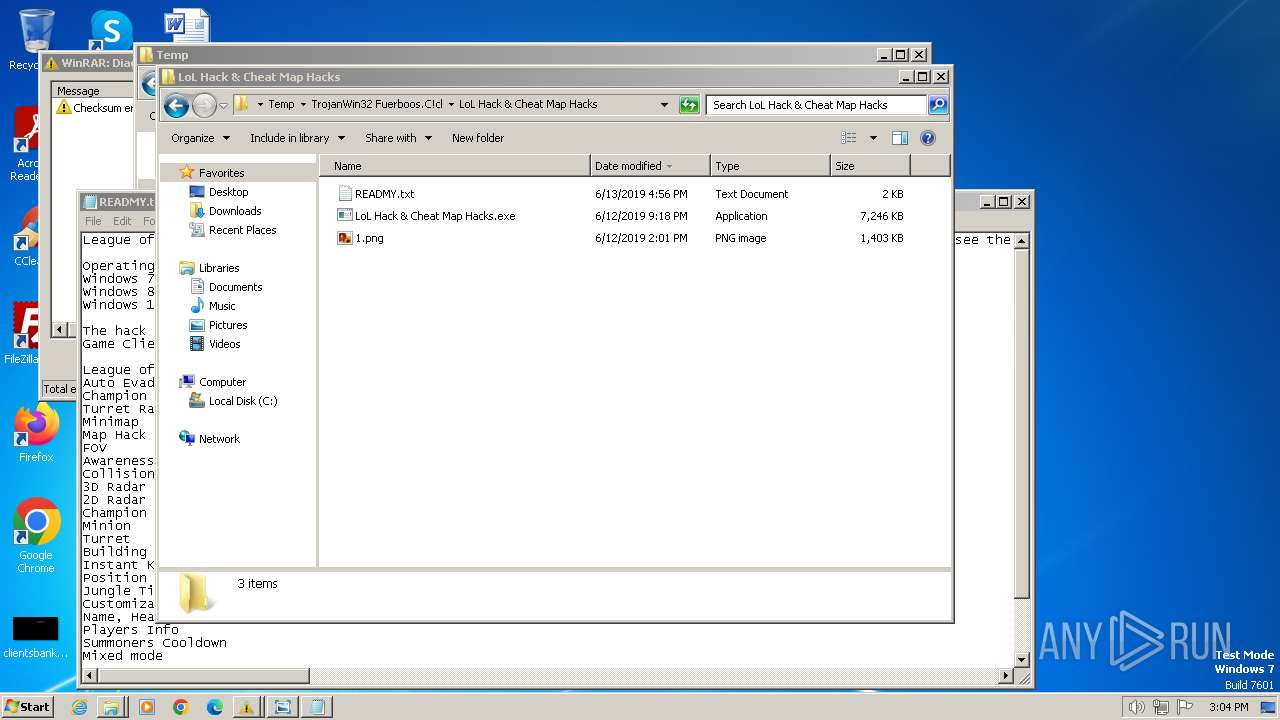Select the READMY.txt file
The width and height of the screenshot is (1280, 720).
point(384,194)
